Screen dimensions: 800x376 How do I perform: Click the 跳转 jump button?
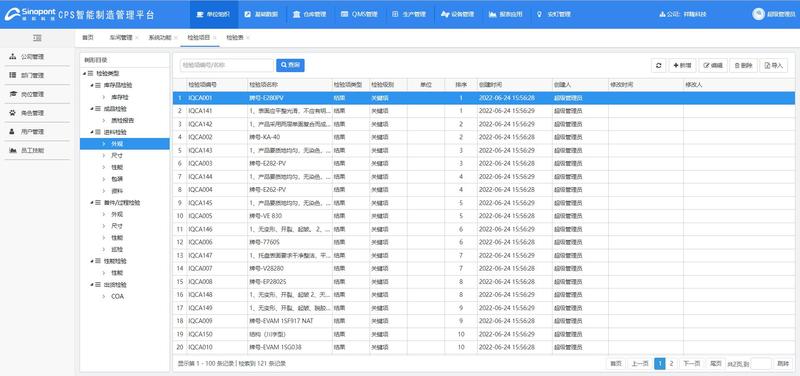click(x=782, y=364)
